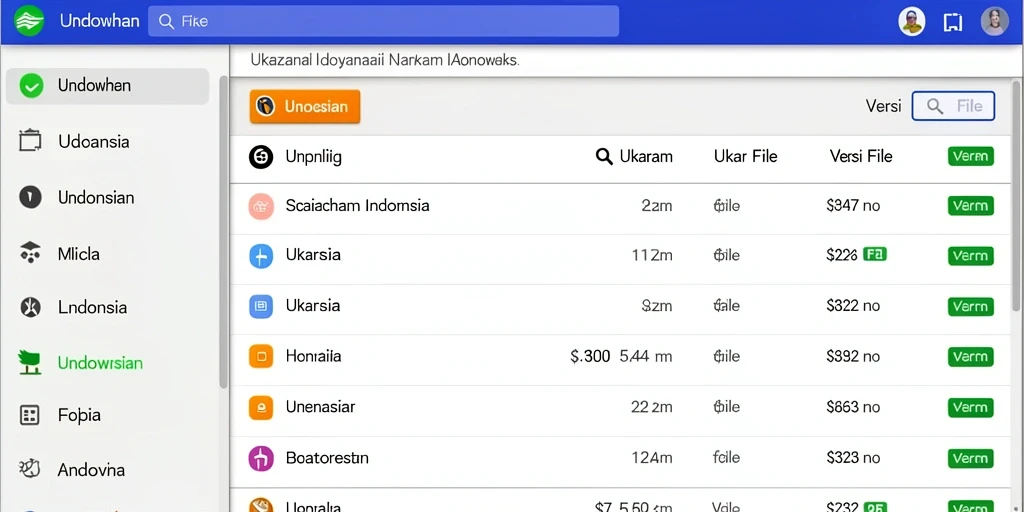Screen dimensions: 1024x512
Task: Click the $347 no value
Action: [853, 206]
